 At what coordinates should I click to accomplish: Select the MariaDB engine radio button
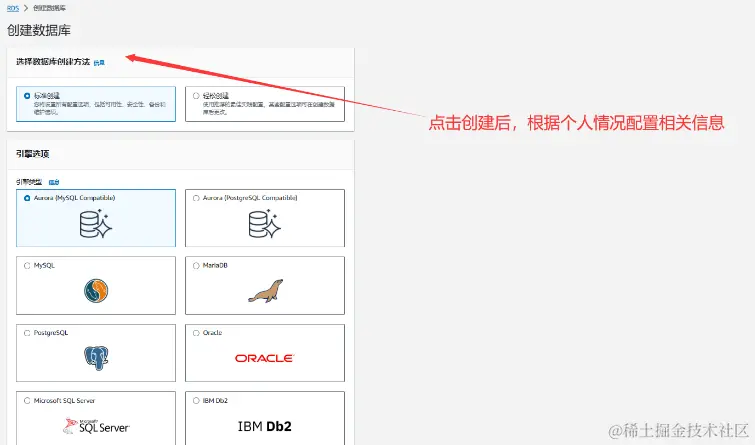[196, 265]
